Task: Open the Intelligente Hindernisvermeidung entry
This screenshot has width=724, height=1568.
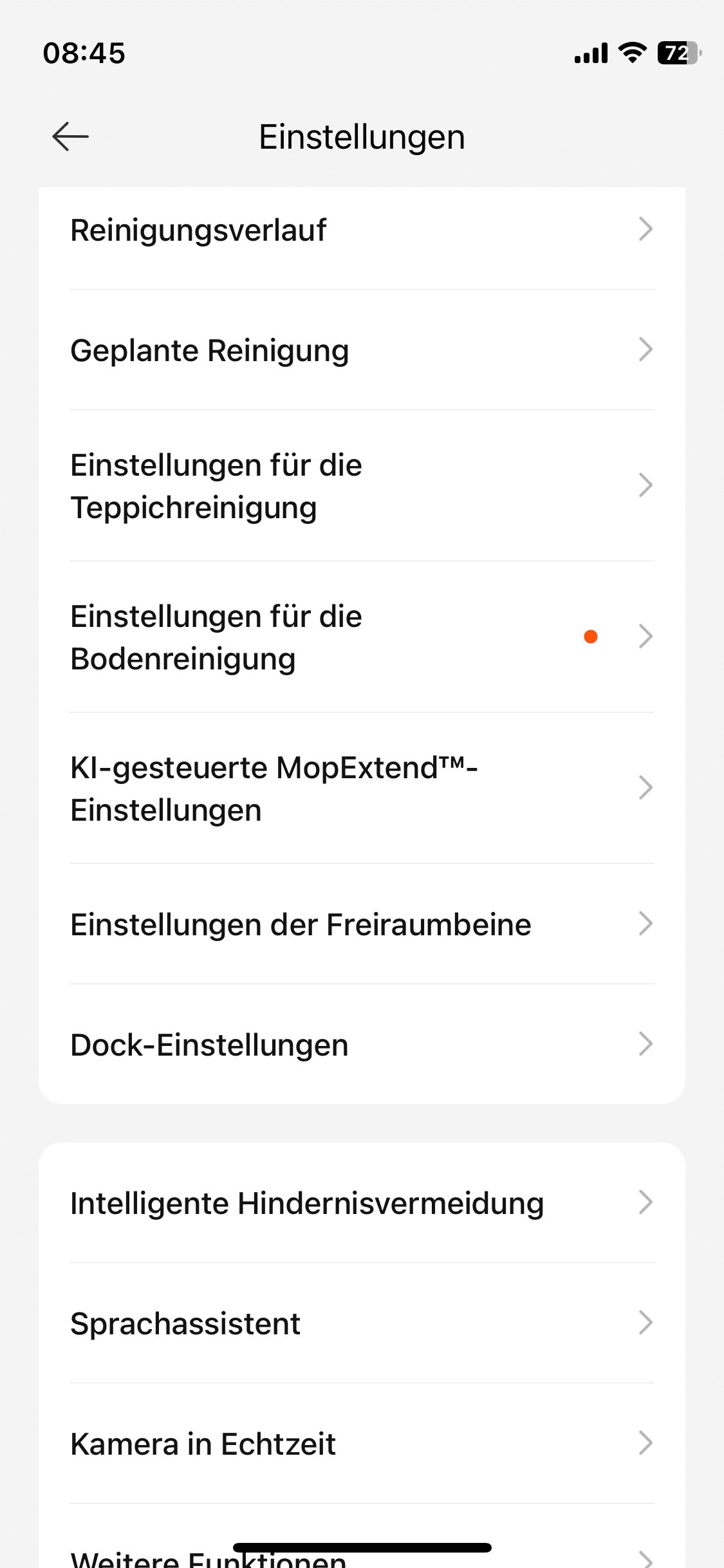Action: [307, 1203]
